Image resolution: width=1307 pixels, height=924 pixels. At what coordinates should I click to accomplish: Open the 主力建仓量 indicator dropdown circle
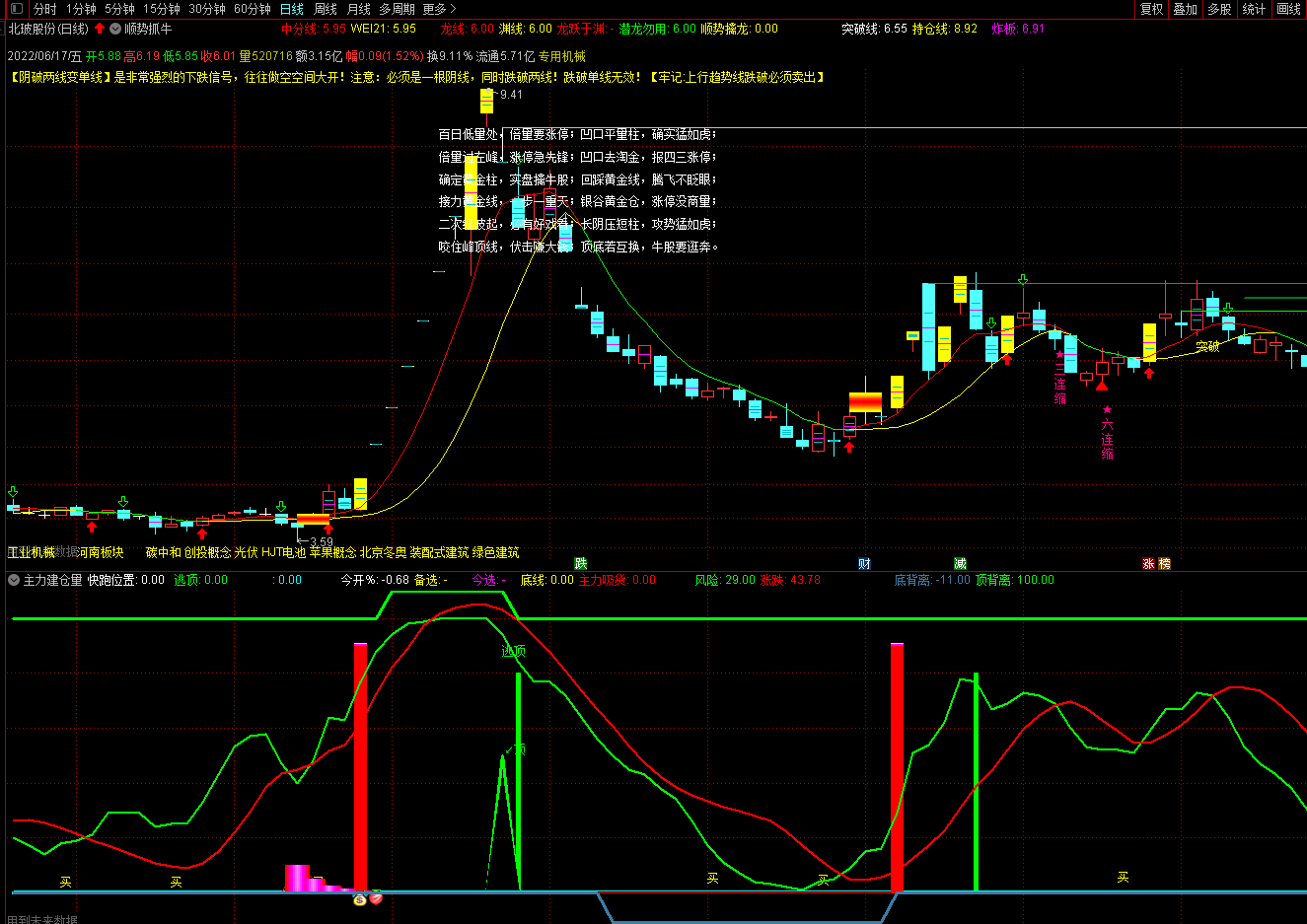pyautogui.click(x=14, y=580)
